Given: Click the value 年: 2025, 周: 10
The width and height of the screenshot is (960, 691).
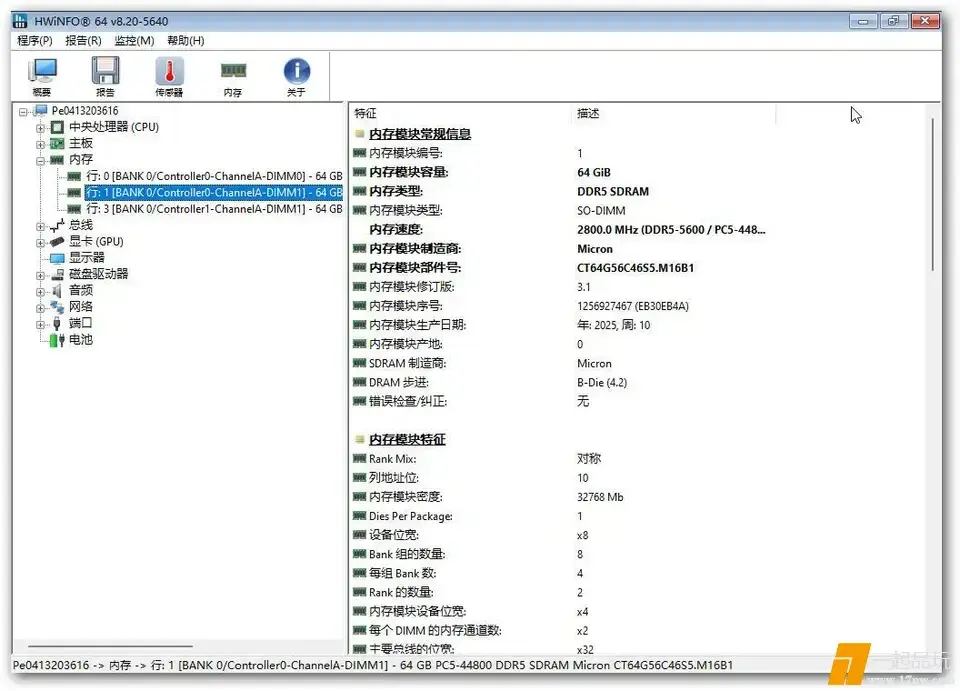Looking at the screenshot, I should coord(613,325).
